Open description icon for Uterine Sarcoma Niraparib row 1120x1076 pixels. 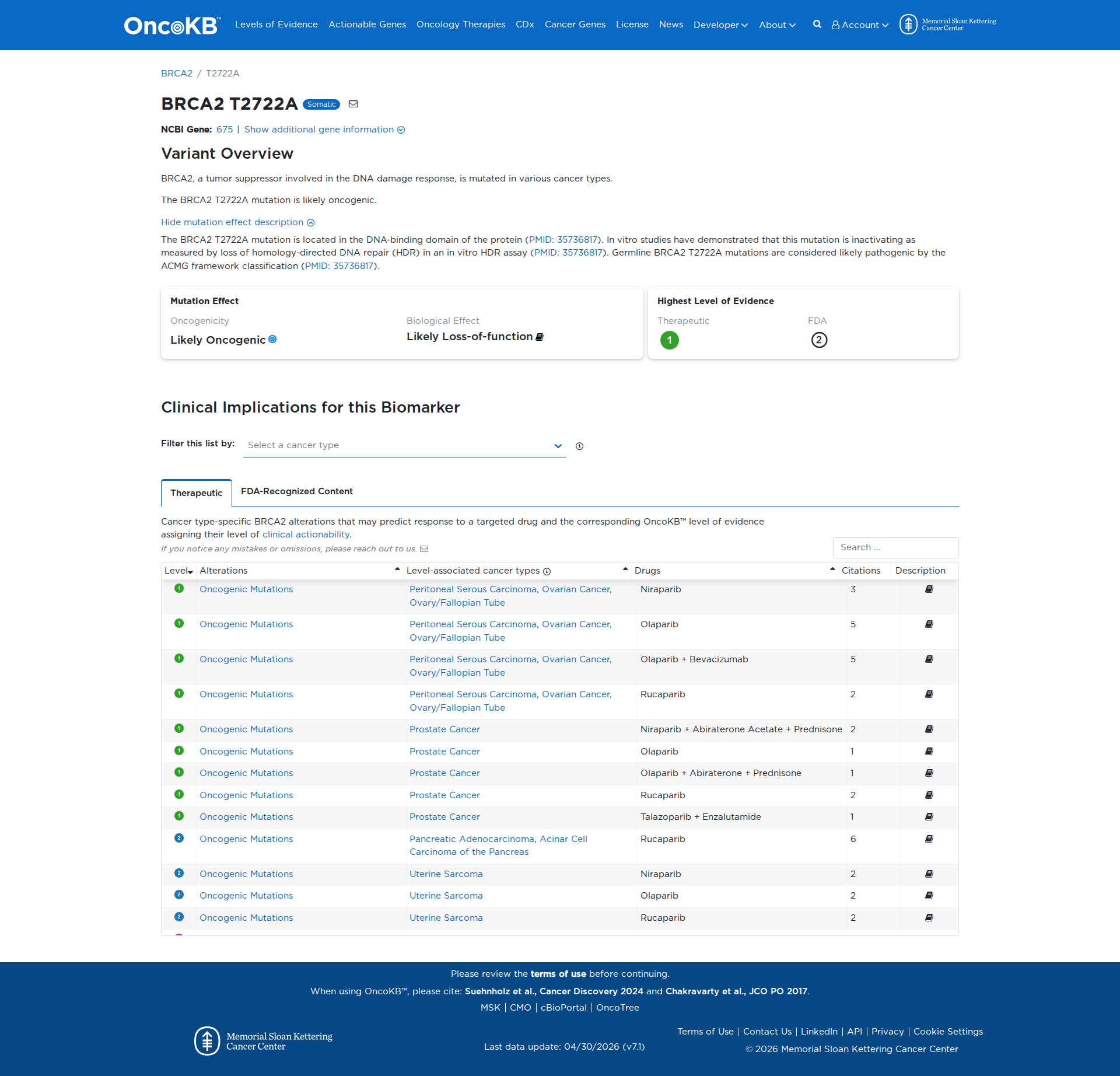[929, 874]
